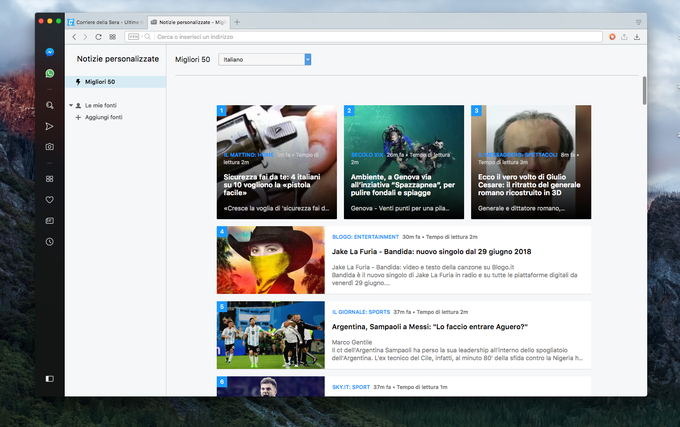
Task: Open Italiano language dropdown
Action: tap(265, 59)
